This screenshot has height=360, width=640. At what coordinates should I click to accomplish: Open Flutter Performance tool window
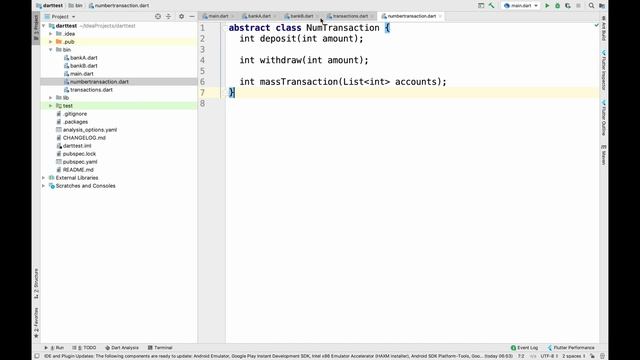(x=571, y=348)
